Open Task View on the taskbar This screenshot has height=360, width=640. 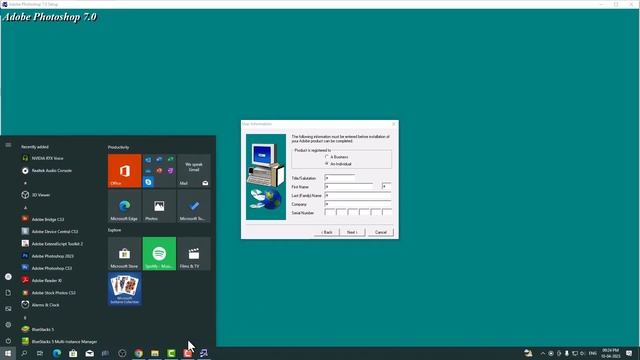[x=40, y=353]
